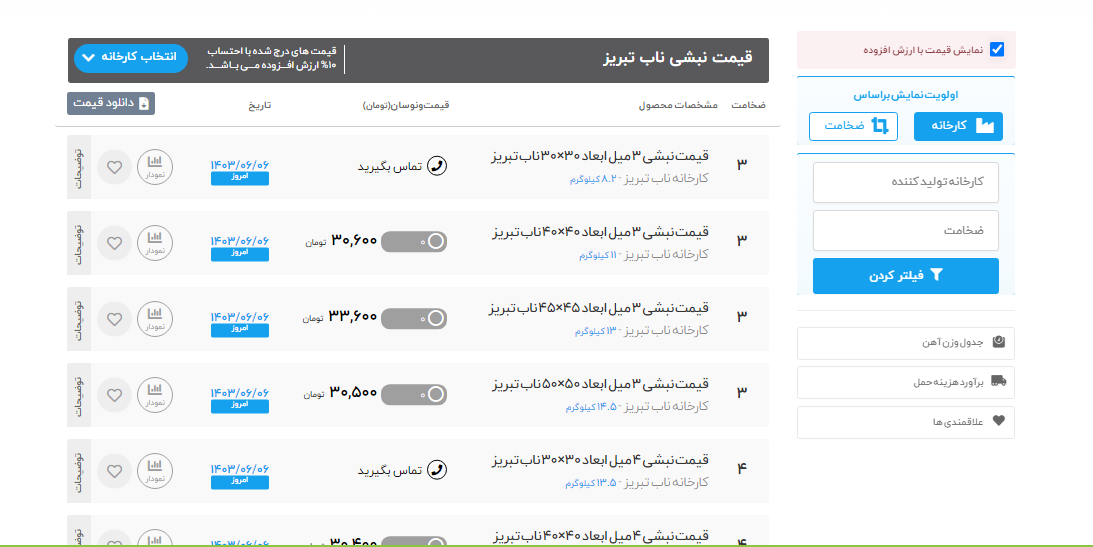Click the heart icon for the 4mm 30×30 row
This screenshot has height=547, width=1093.
pyautogui.click(x=115, y=470)
